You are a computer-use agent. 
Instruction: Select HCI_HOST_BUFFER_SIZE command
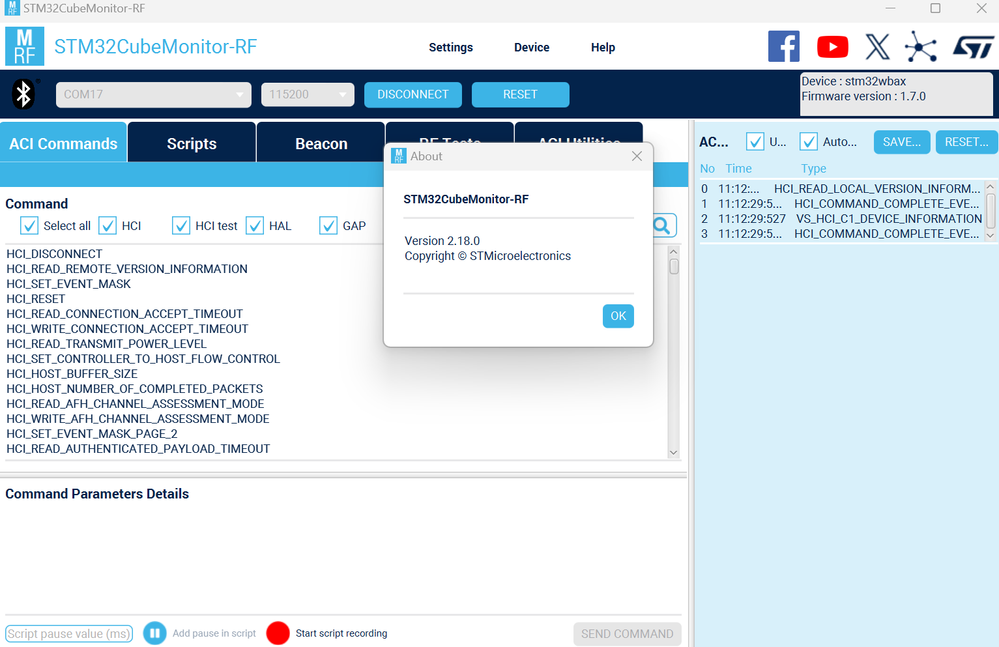pos(71,373)
